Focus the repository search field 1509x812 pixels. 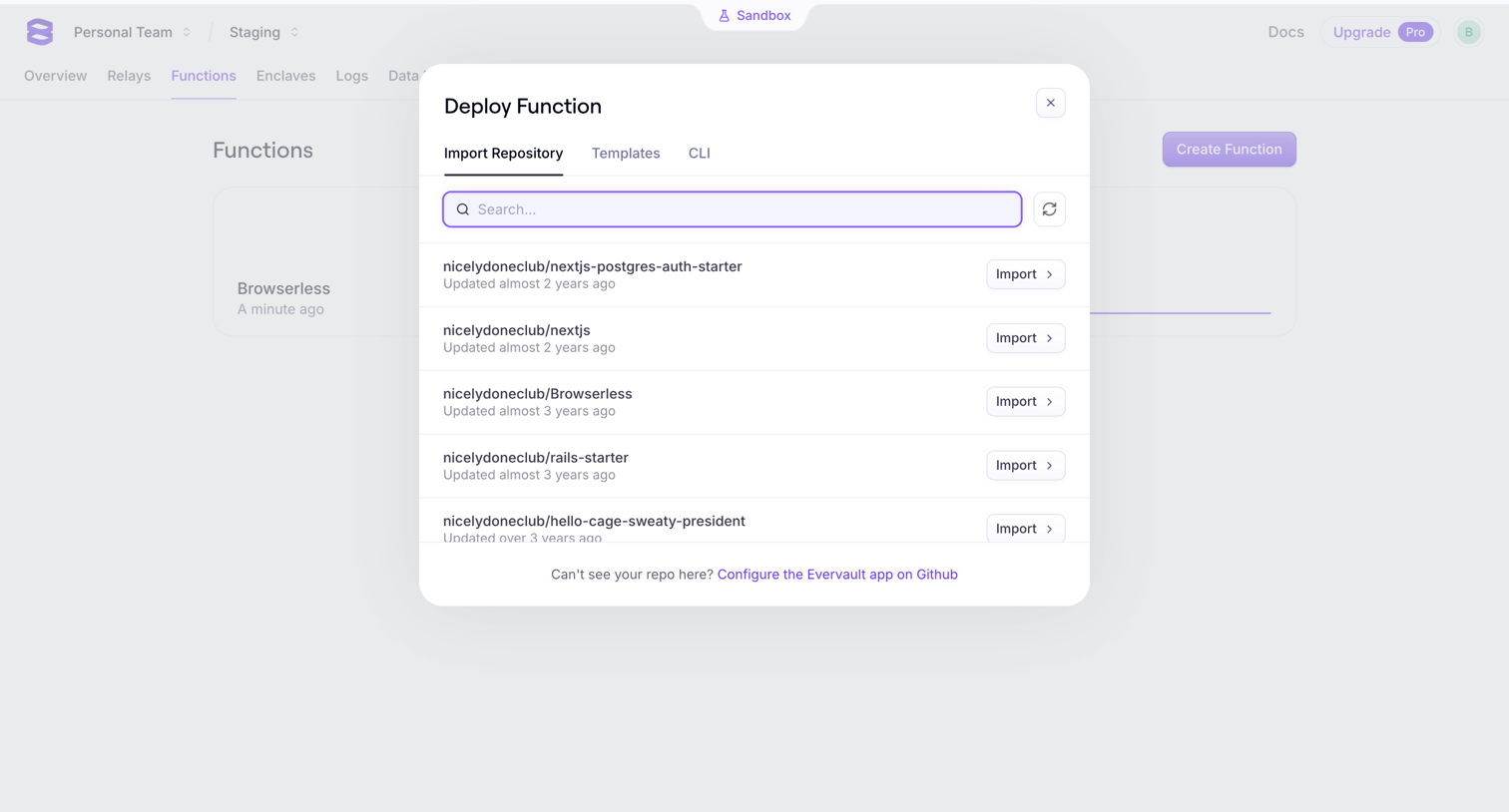[733, 209]
